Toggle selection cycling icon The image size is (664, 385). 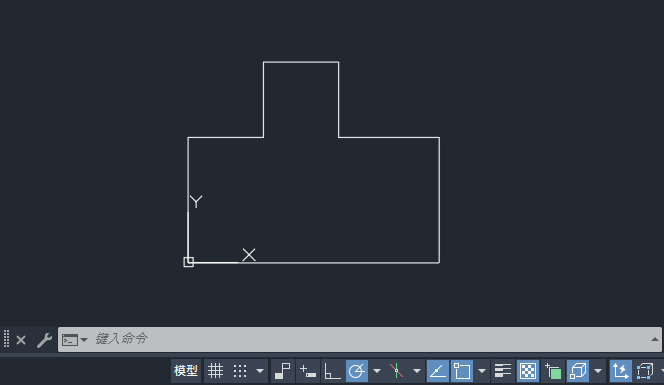[553, 371]
